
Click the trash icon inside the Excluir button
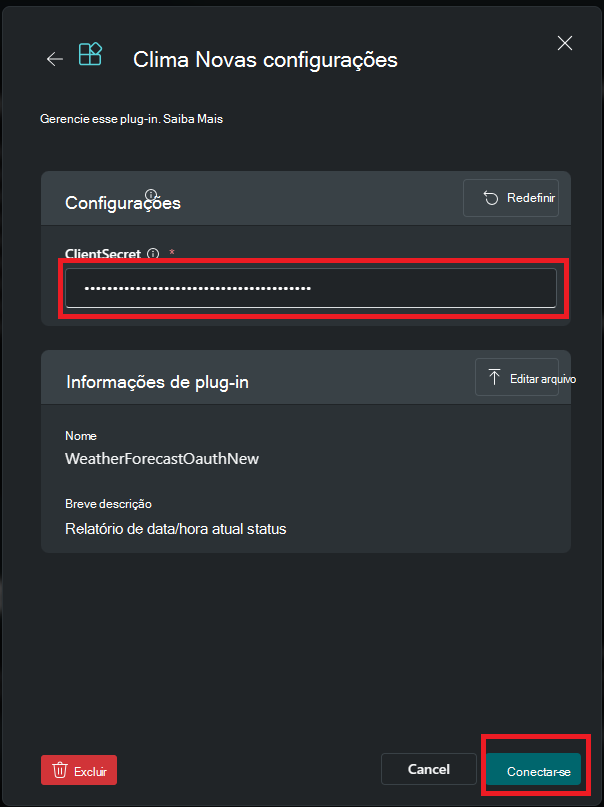pos(58,770)
